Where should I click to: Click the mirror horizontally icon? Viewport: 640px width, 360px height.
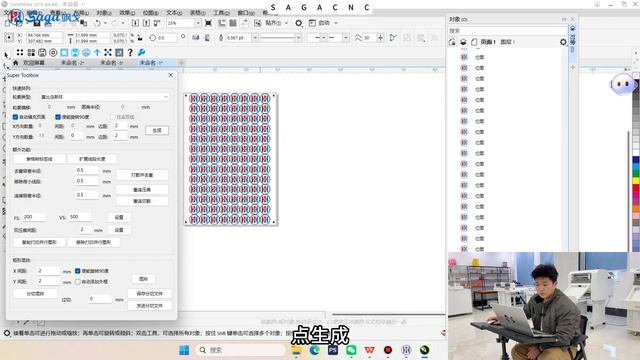[196, 38]
